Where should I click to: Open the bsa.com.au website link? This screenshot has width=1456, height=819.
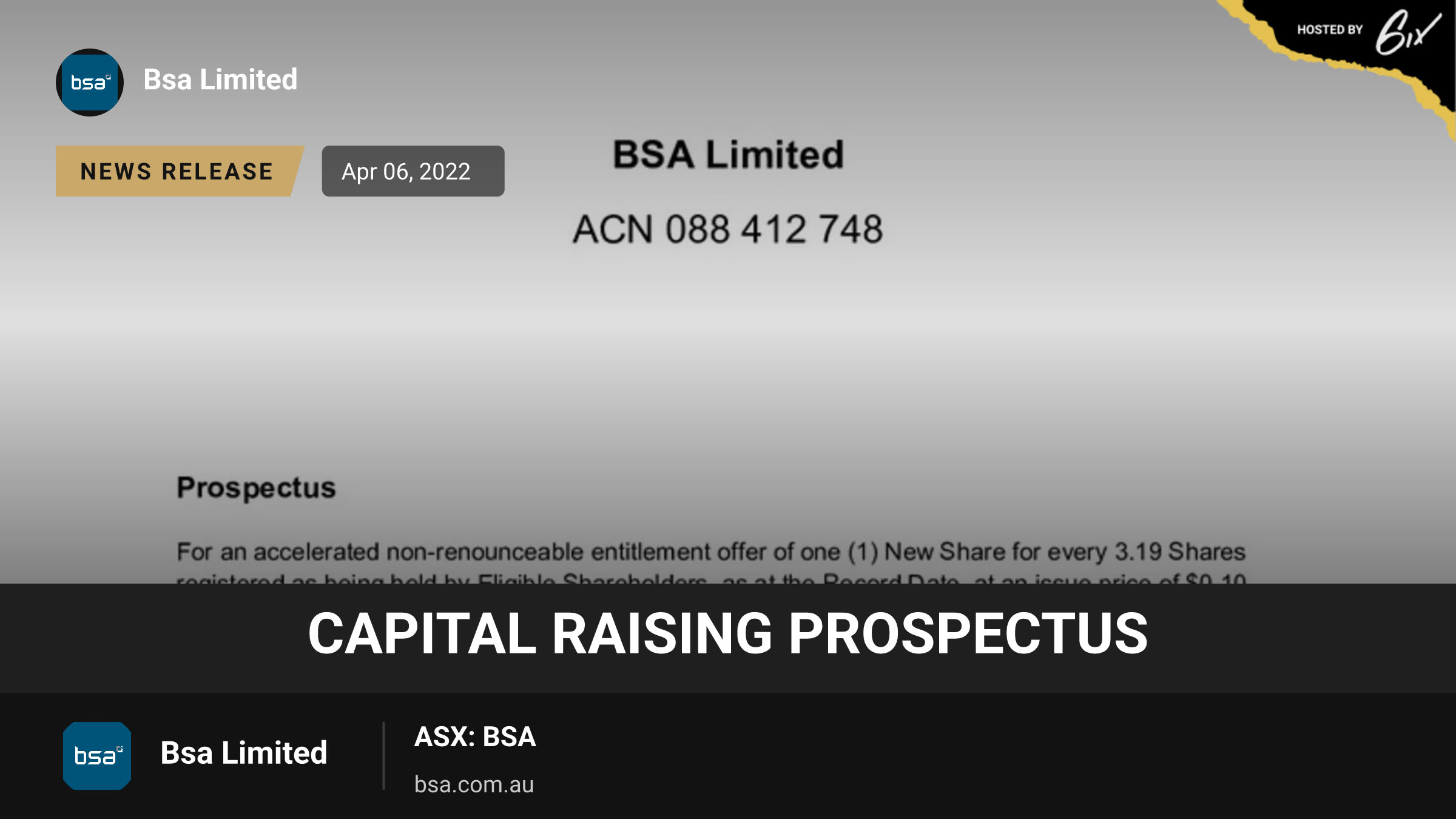(474, 784)
